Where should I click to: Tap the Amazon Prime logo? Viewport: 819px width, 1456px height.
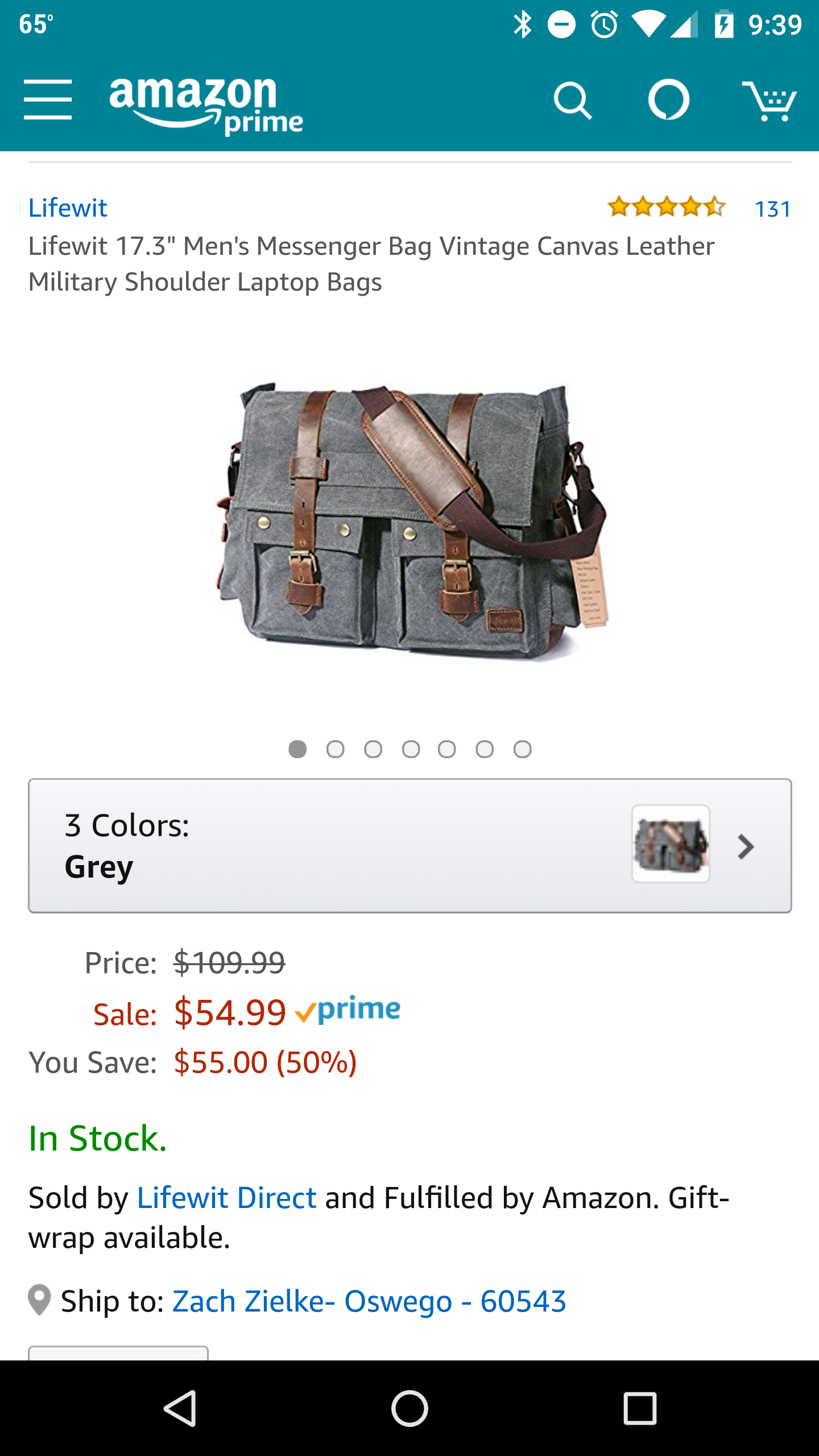coord(206,106)
